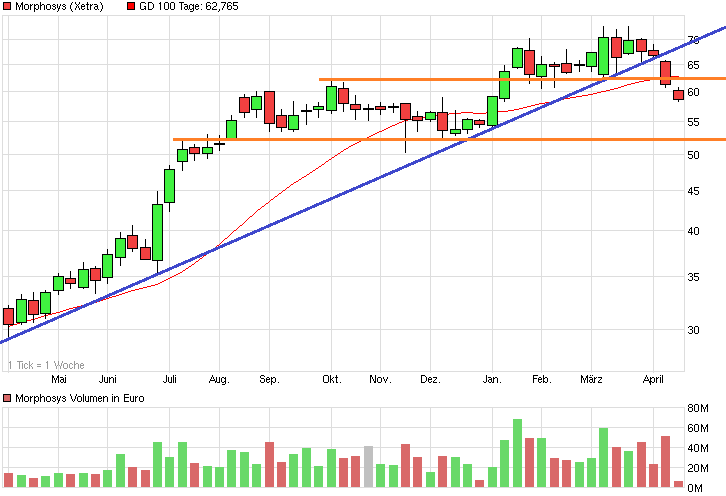This screenshot has height=496, width=726.
Task: Click the price axis value 50
Action: tap(693, 155)
